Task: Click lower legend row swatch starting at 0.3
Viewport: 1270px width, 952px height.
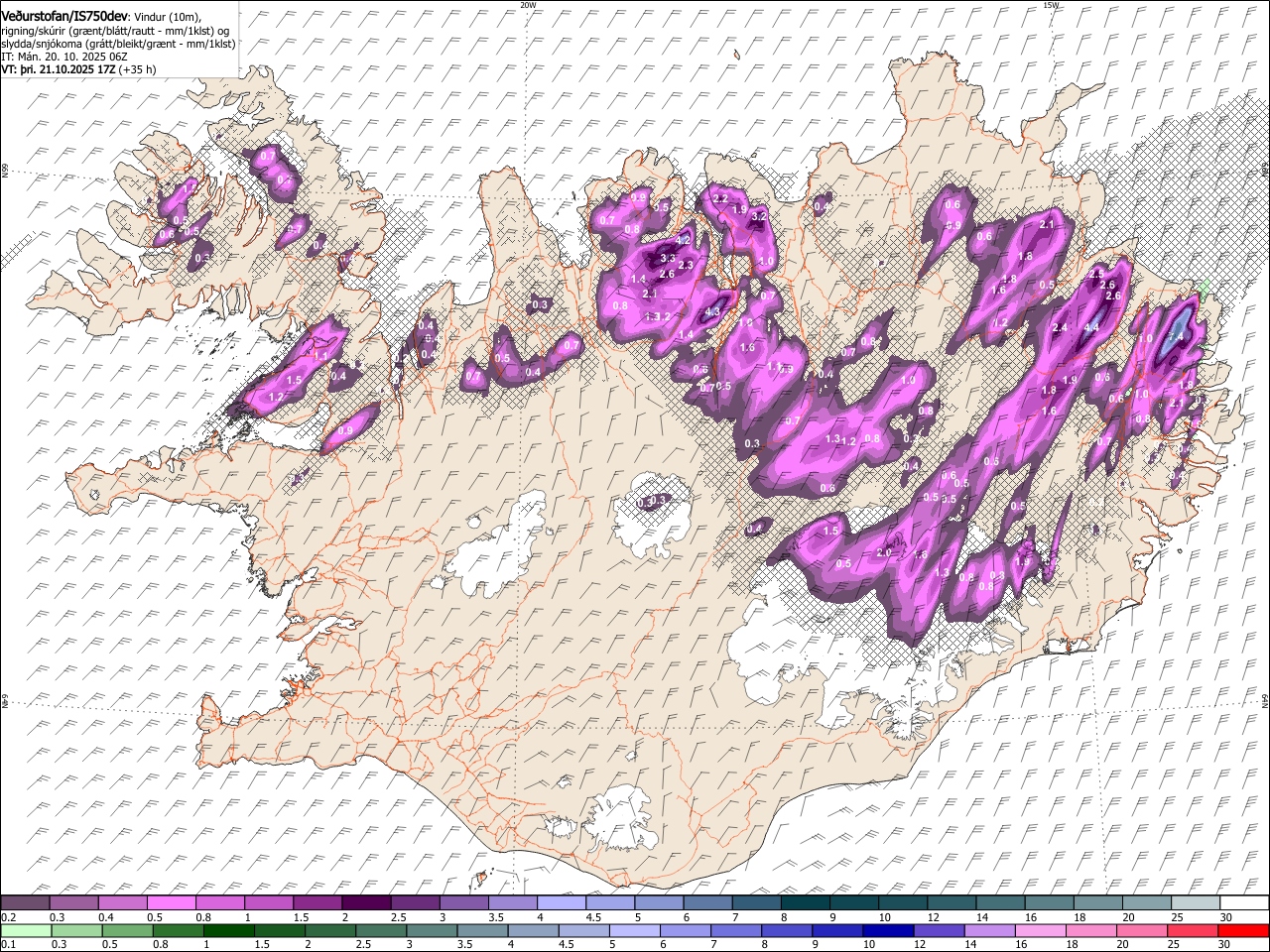Action: [x=76, y=930]
